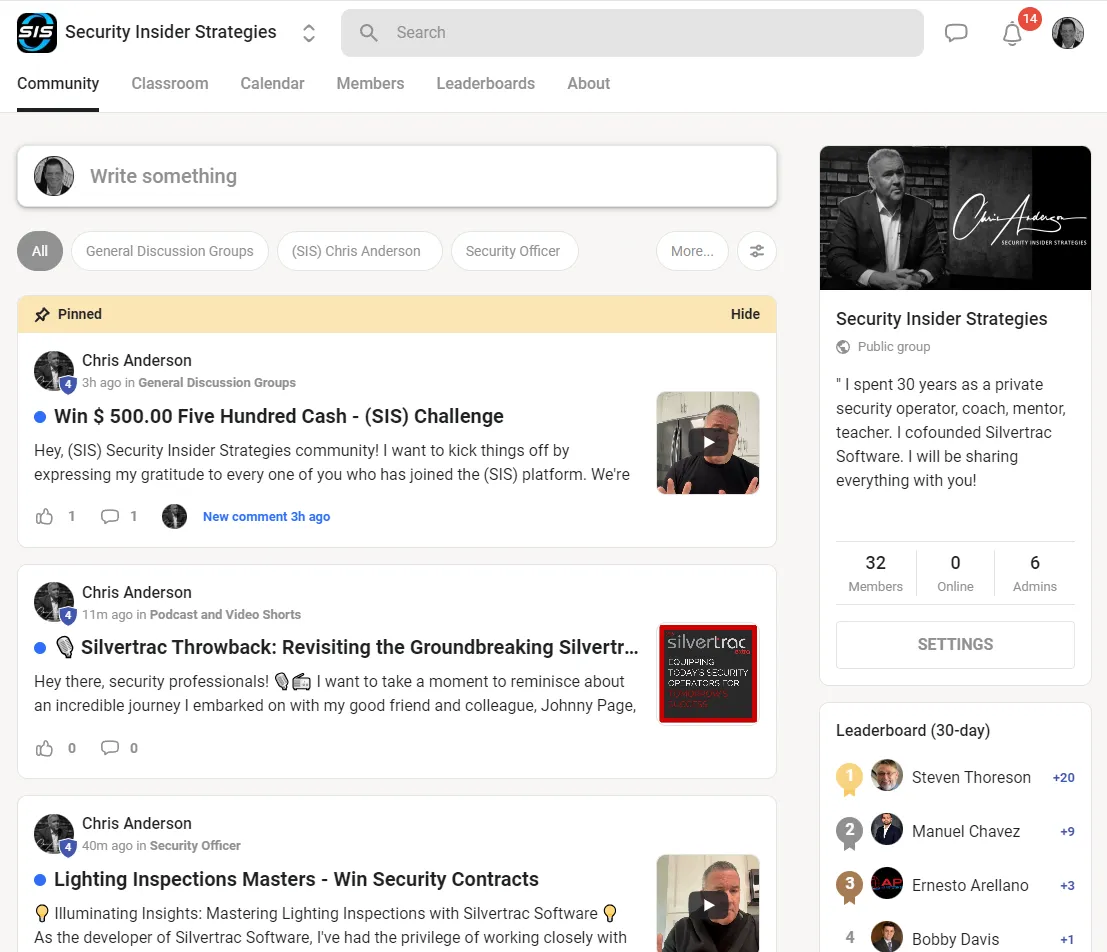Open Lighting Inspections Masters post title
This screenshot has height=952, width=1107.
[296, 879]
